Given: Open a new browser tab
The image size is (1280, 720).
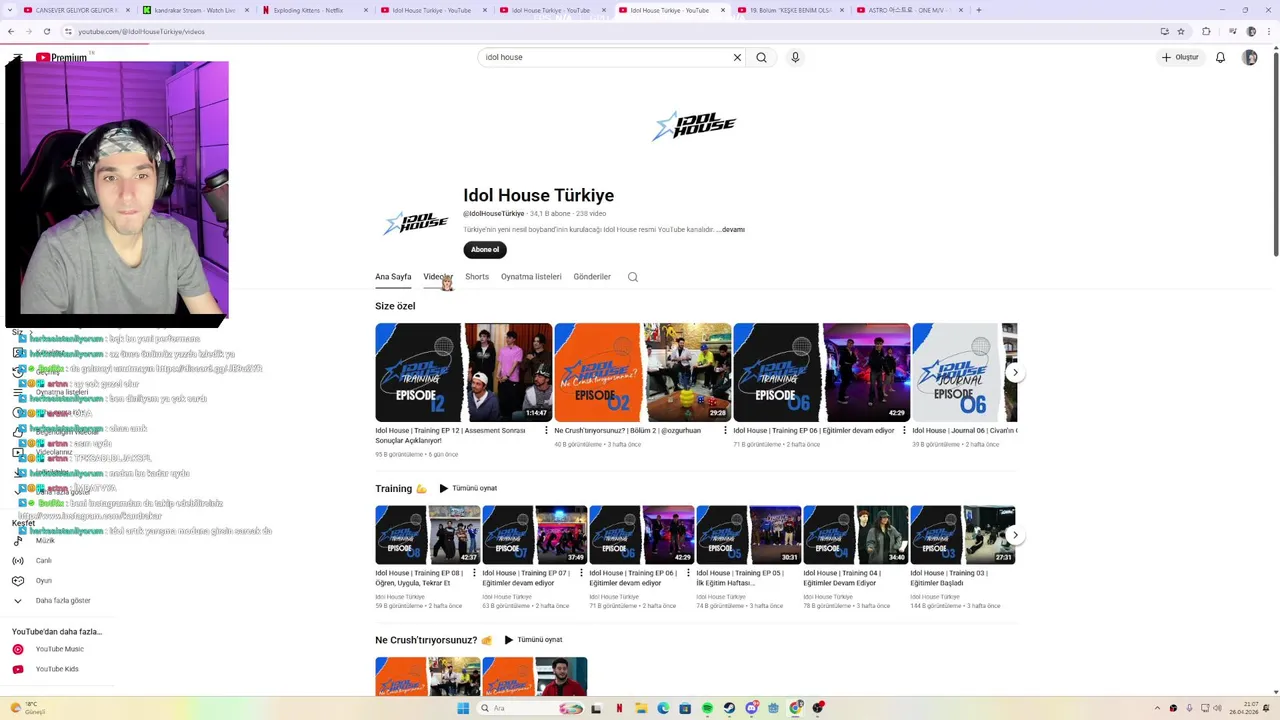Looking at the screenshot, I should click(978, 10).
